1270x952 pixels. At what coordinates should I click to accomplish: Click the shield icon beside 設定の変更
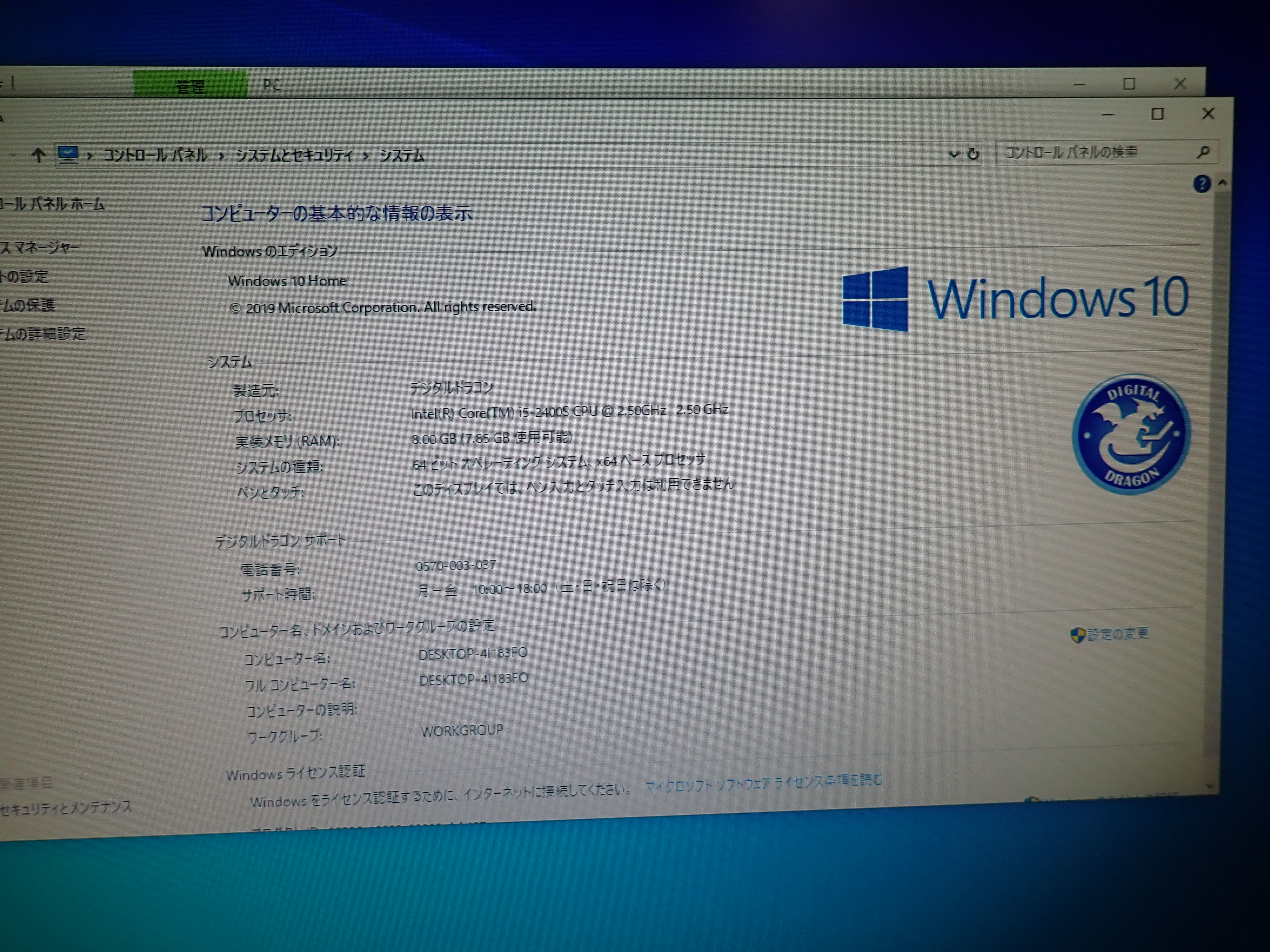(x=1078, y=635)
